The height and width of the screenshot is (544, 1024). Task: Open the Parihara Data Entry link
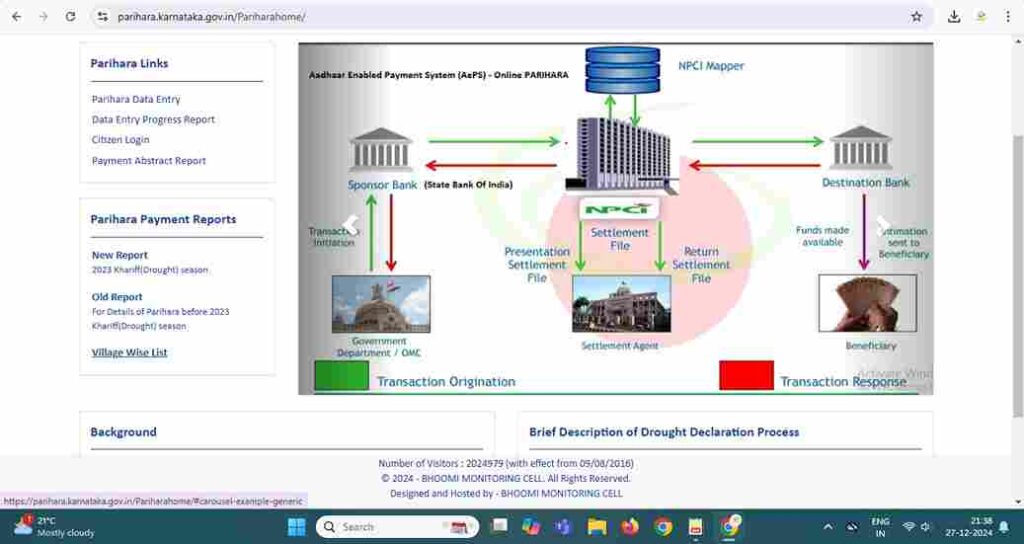tap(136, 99)
